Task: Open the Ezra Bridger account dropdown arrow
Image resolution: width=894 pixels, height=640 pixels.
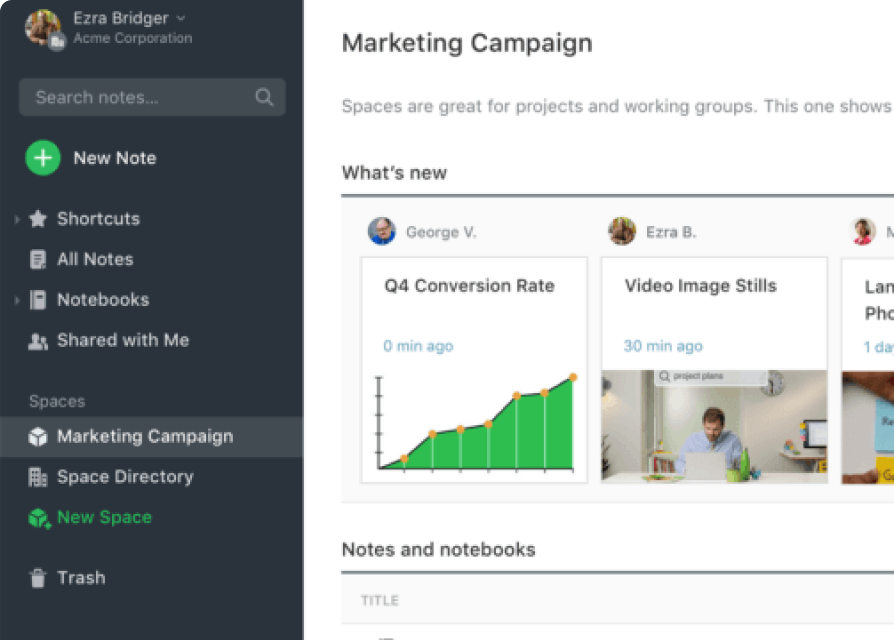Action: pos(181,18)
